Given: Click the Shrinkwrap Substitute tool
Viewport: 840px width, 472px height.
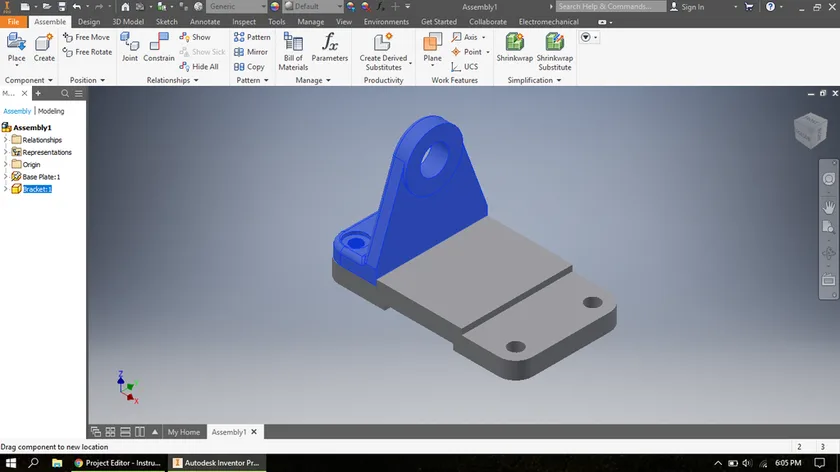Looking at the screenshot, I should tap(554, 51).
